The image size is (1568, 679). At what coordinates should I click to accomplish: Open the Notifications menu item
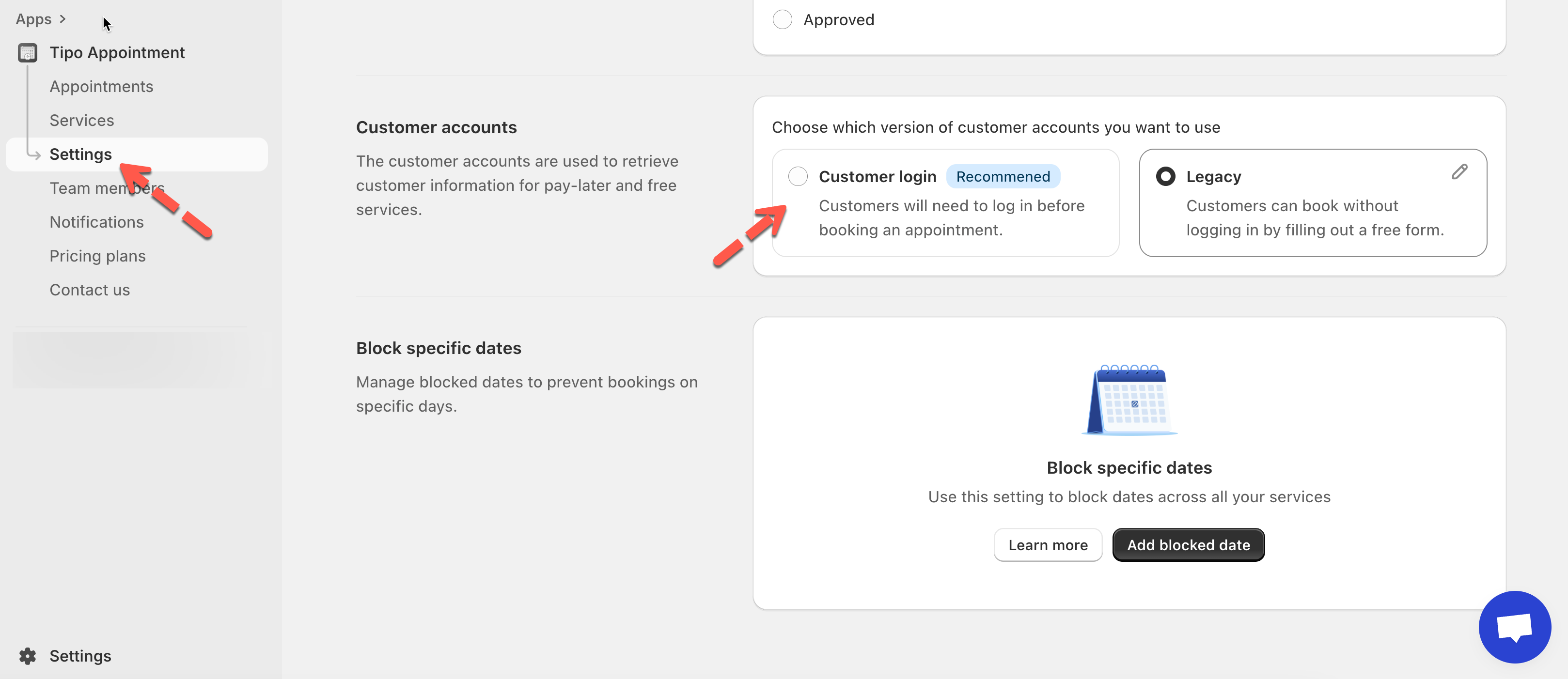[x=96, y=222]
